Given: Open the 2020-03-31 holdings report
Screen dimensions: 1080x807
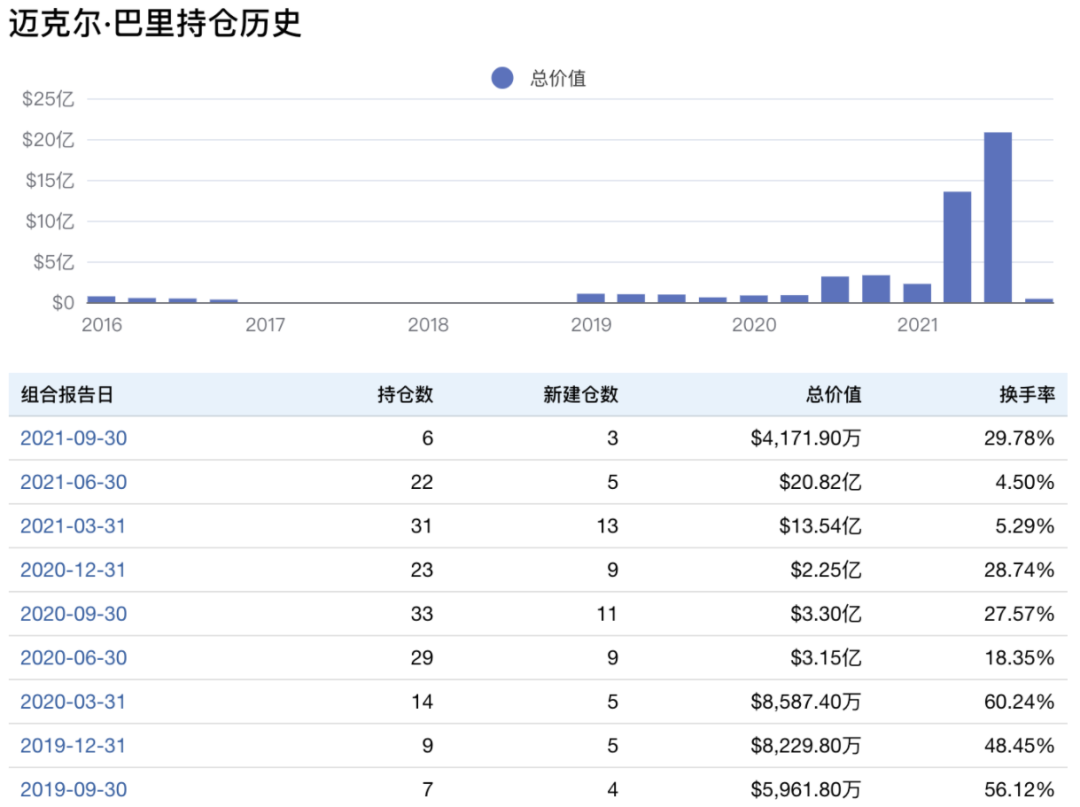Looking at the screenshot, I should (x=74, y=702).
